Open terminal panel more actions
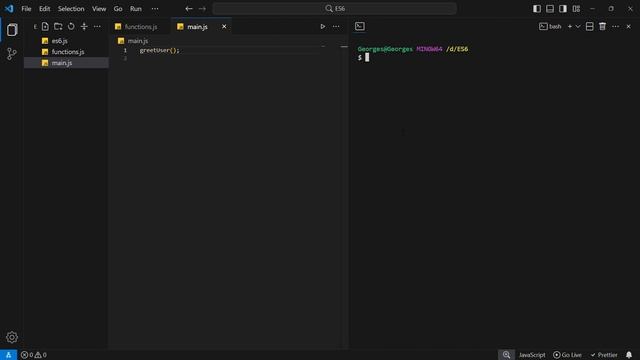Screen dimensions: 640x360 [616, 27]
